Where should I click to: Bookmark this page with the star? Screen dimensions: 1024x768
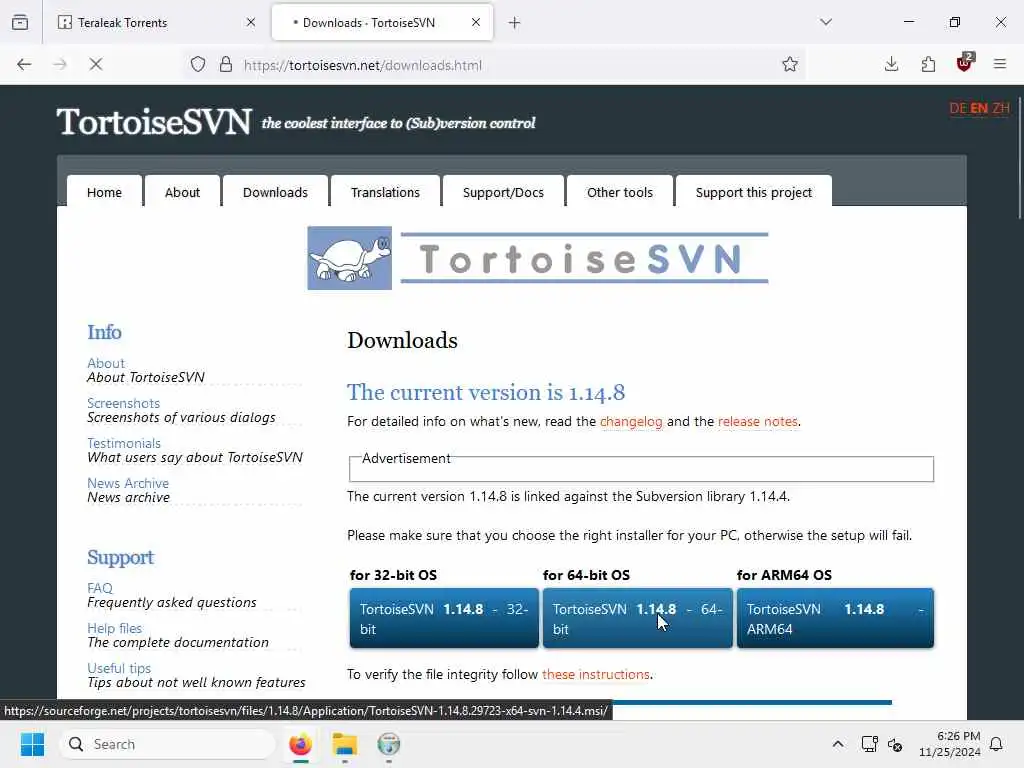[x=790, y=64]
